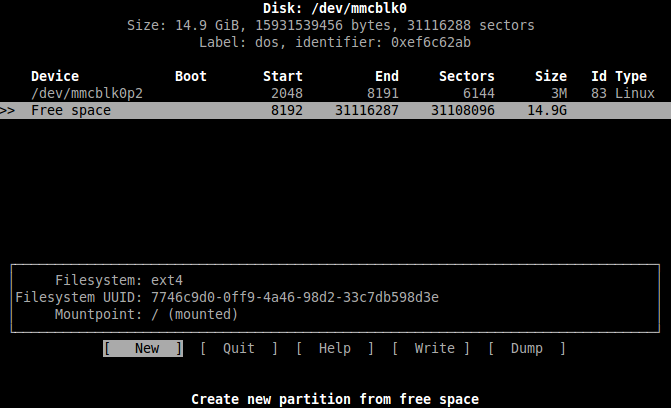Screen dimensions: 671x408
Task: Click the start sector value 2048
Action: coord(287,93)
